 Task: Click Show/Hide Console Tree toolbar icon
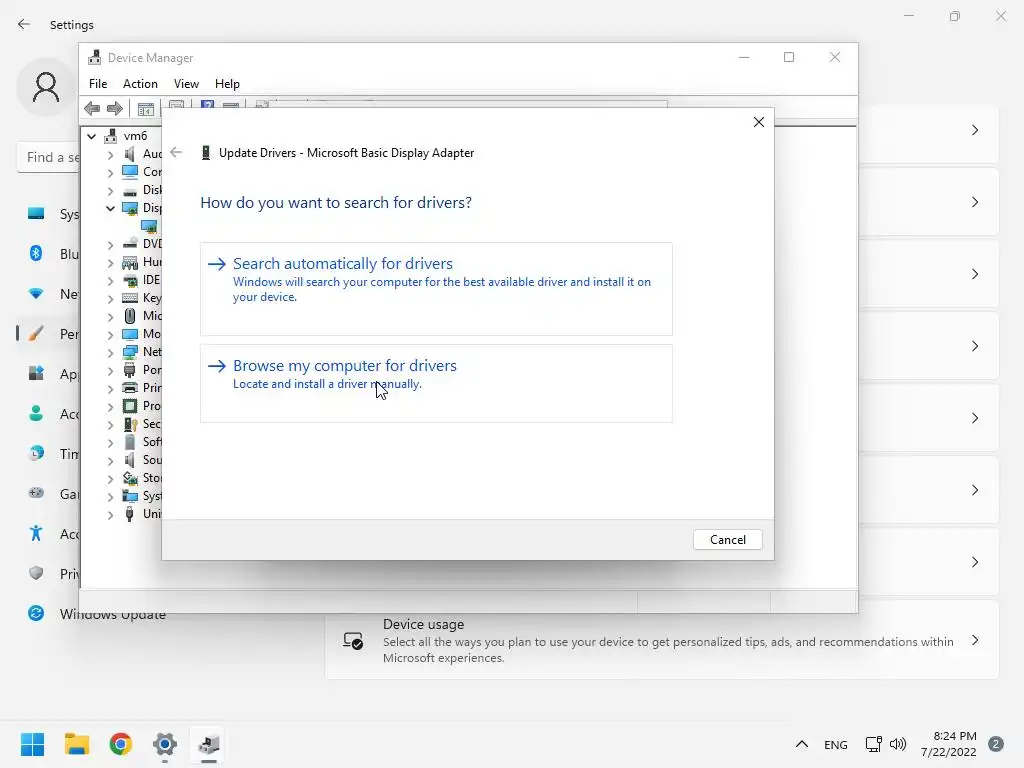(x=146, y=109)
